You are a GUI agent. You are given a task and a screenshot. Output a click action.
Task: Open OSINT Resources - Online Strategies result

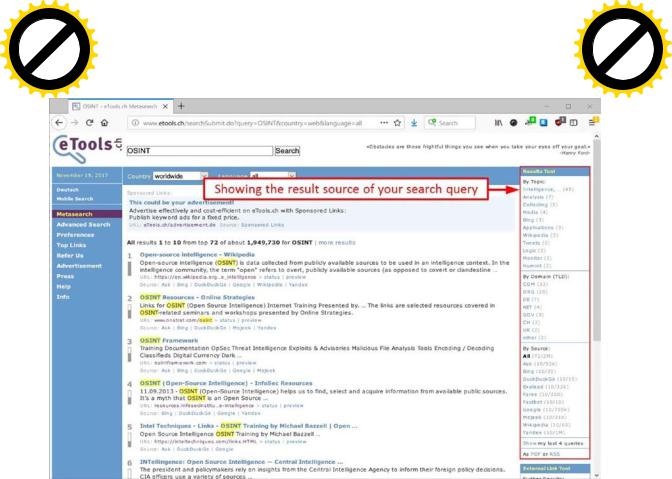click(x=197, y=297)
